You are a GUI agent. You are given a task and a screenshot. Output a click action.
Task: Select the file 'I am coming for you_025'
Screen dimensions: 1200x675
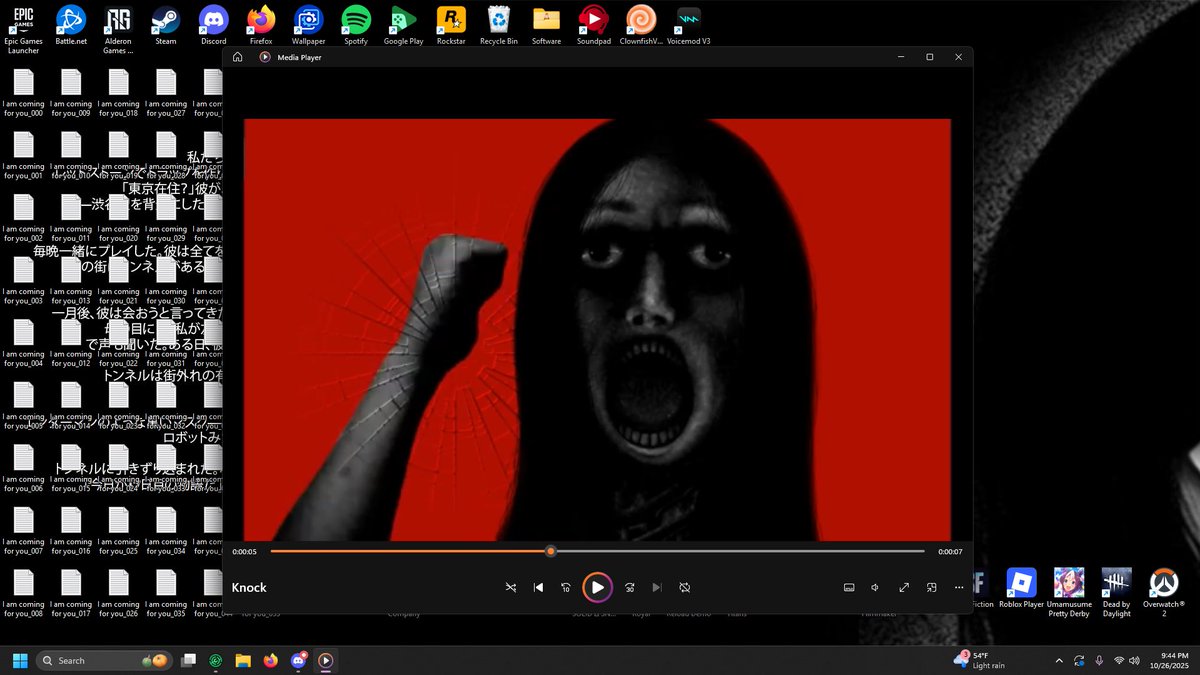[x=118, y=531]
